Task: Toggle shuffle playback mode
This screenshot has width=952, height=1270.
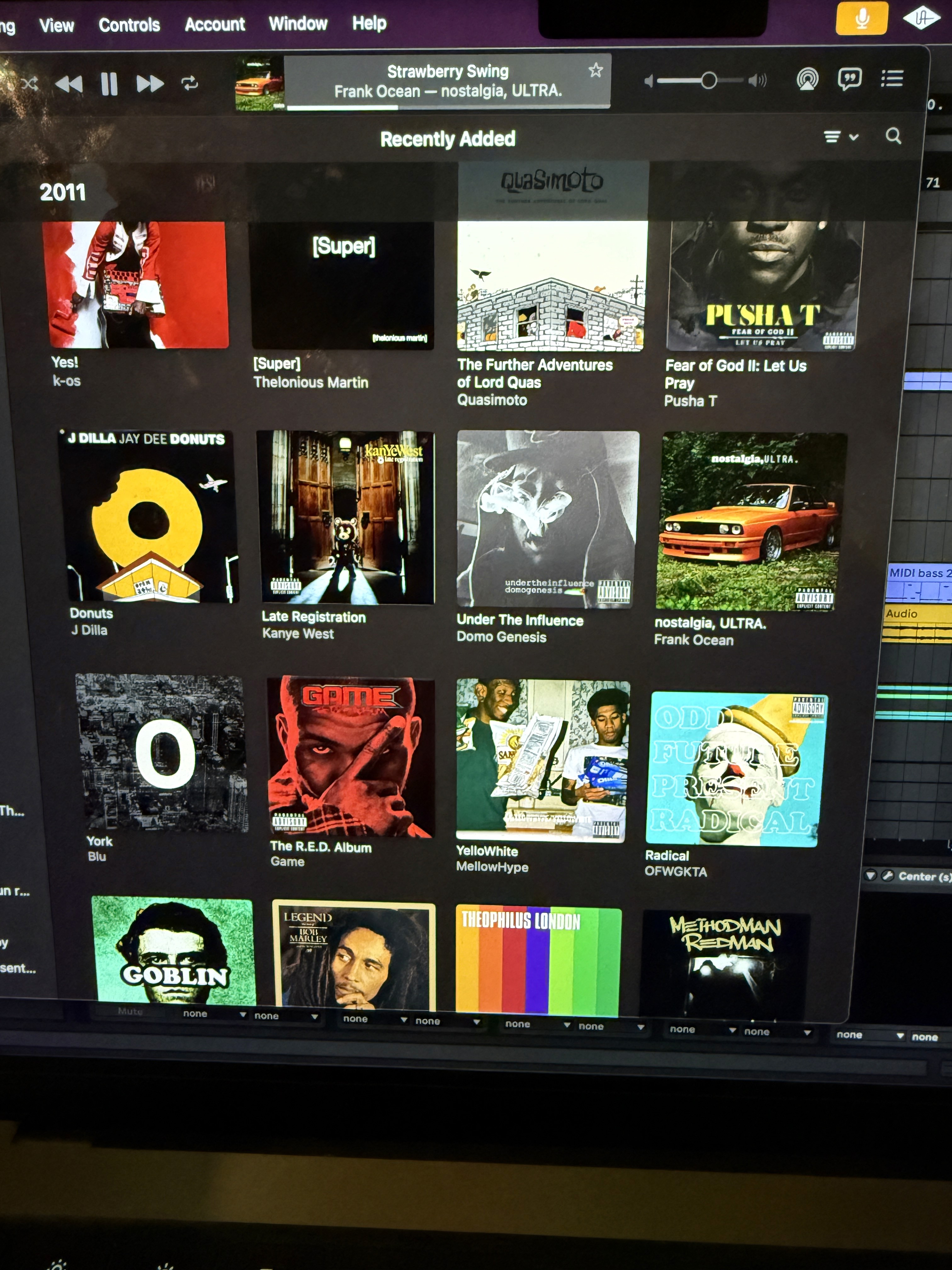Action: [29, 84]
